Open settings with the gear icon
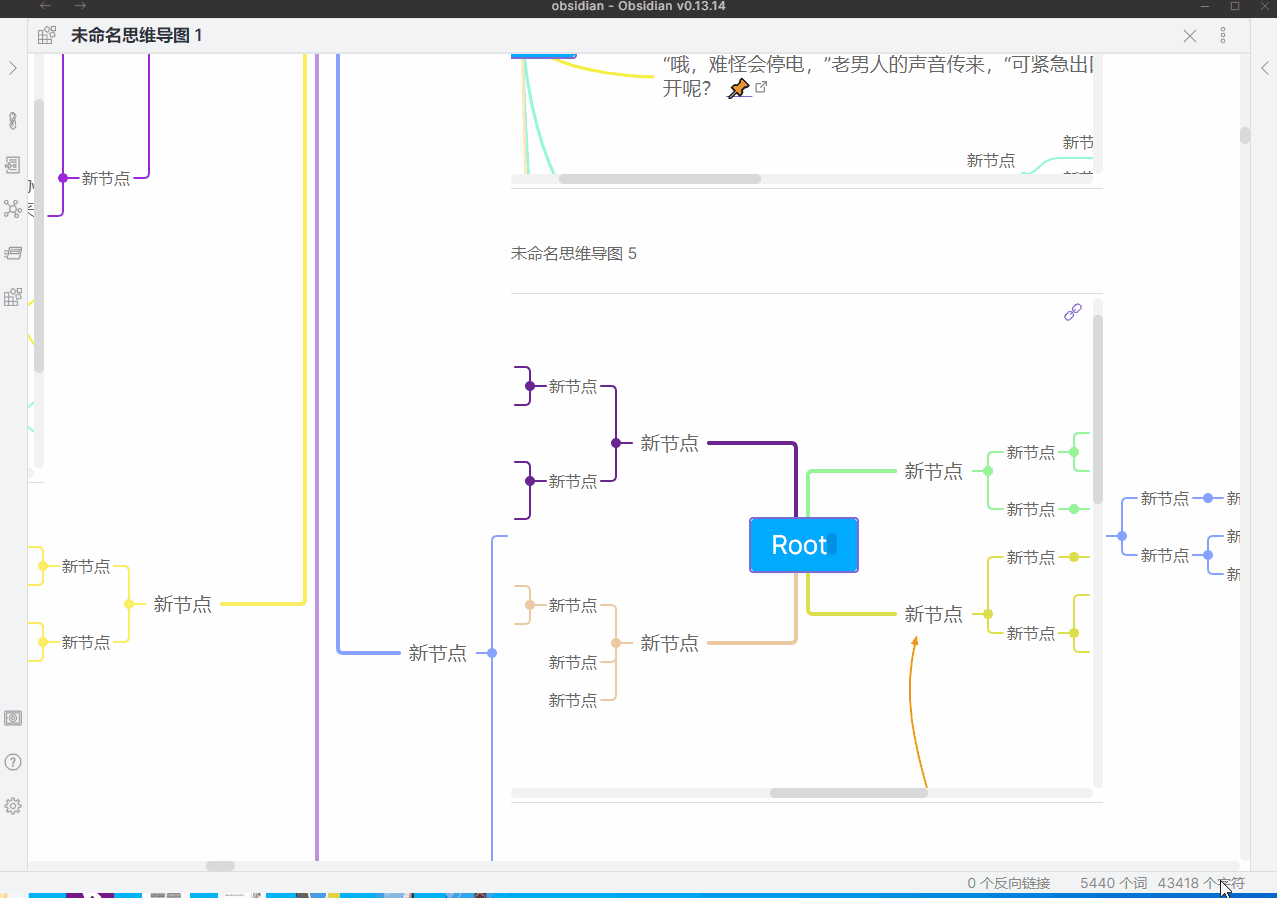Viewport: 1277px width, 898px height. point(13,806)
